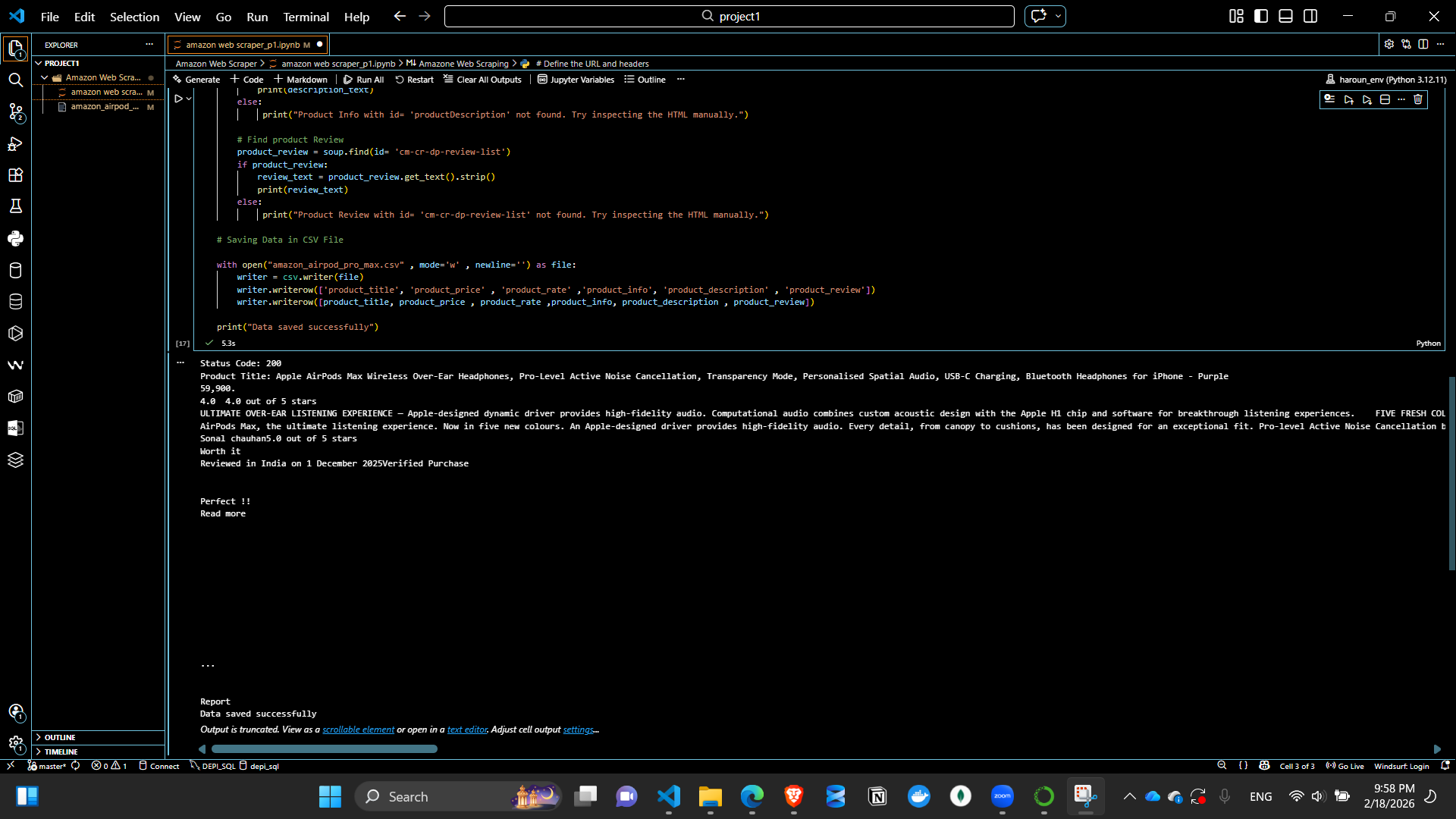Open Microsoft Edge from the taskbar
Image resolution: width=1456 pixels, height=819 pixels.
coord(752,796)
